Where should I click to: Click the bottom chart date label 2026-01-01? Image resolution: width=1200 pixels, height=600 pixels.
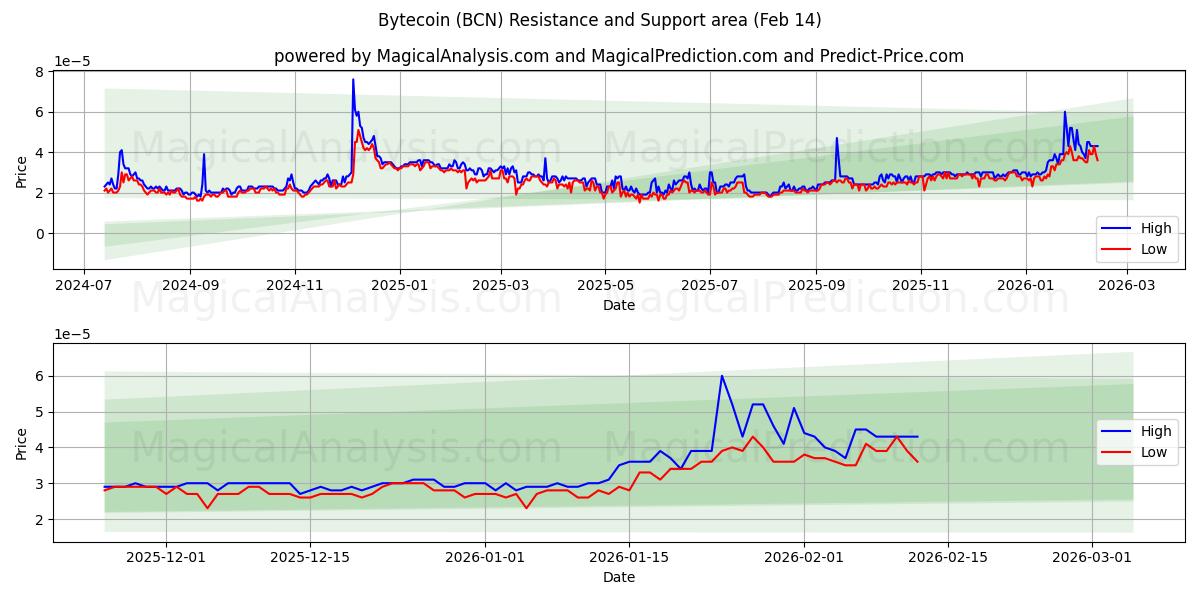pos(485,558)
